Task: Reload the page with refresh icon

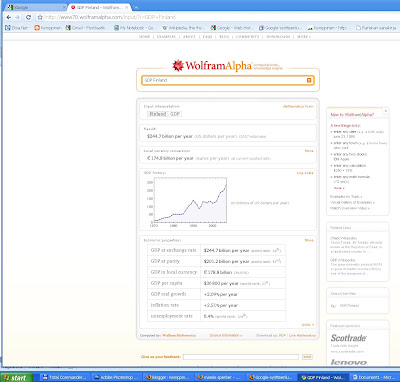Action: pyautogui.click(x=28, y=17)
